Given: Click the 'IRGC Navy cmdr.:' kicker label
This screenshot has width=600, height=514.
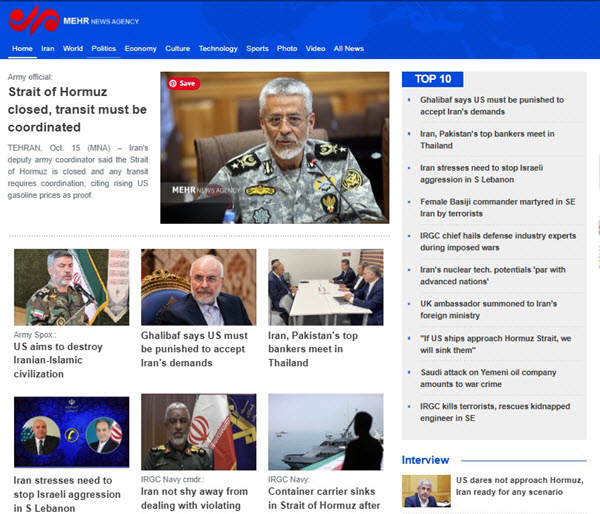Looking at the screenshot, I should tap(172, 479).
